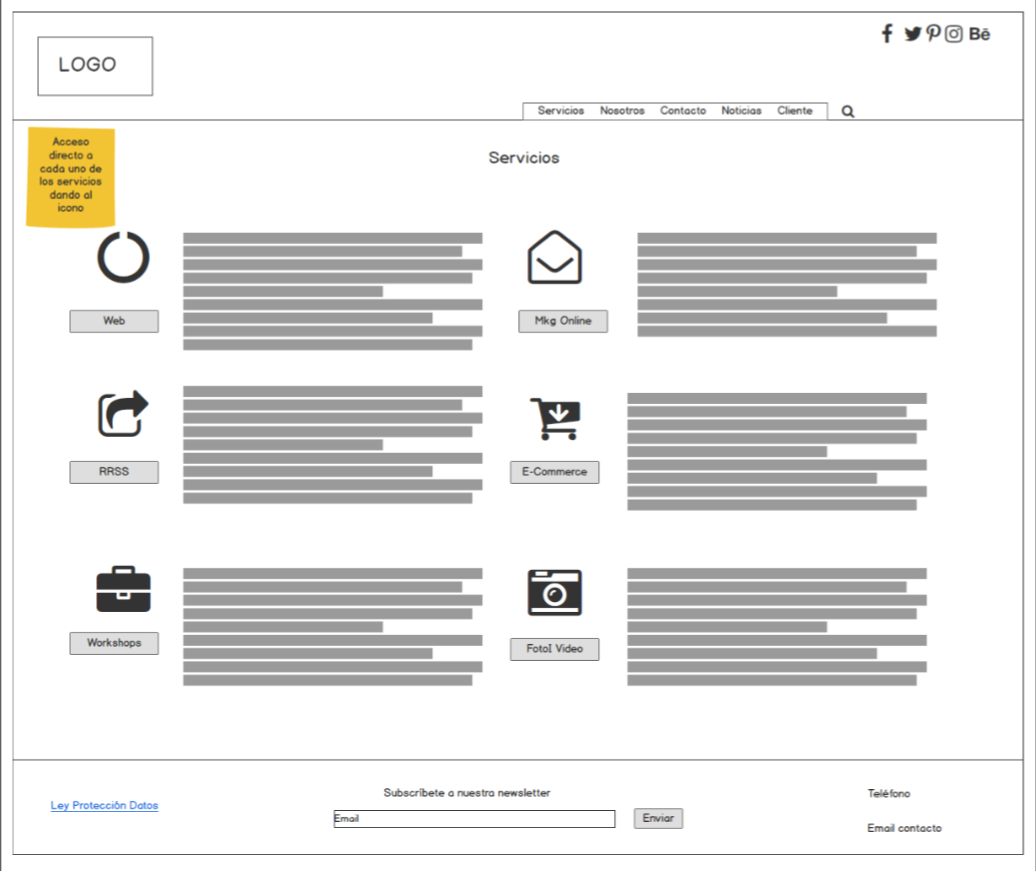1036x871 pixels.
Task: Click the share arrow RRSS icon
Action: pyautogui.click(x=123, y=413)
